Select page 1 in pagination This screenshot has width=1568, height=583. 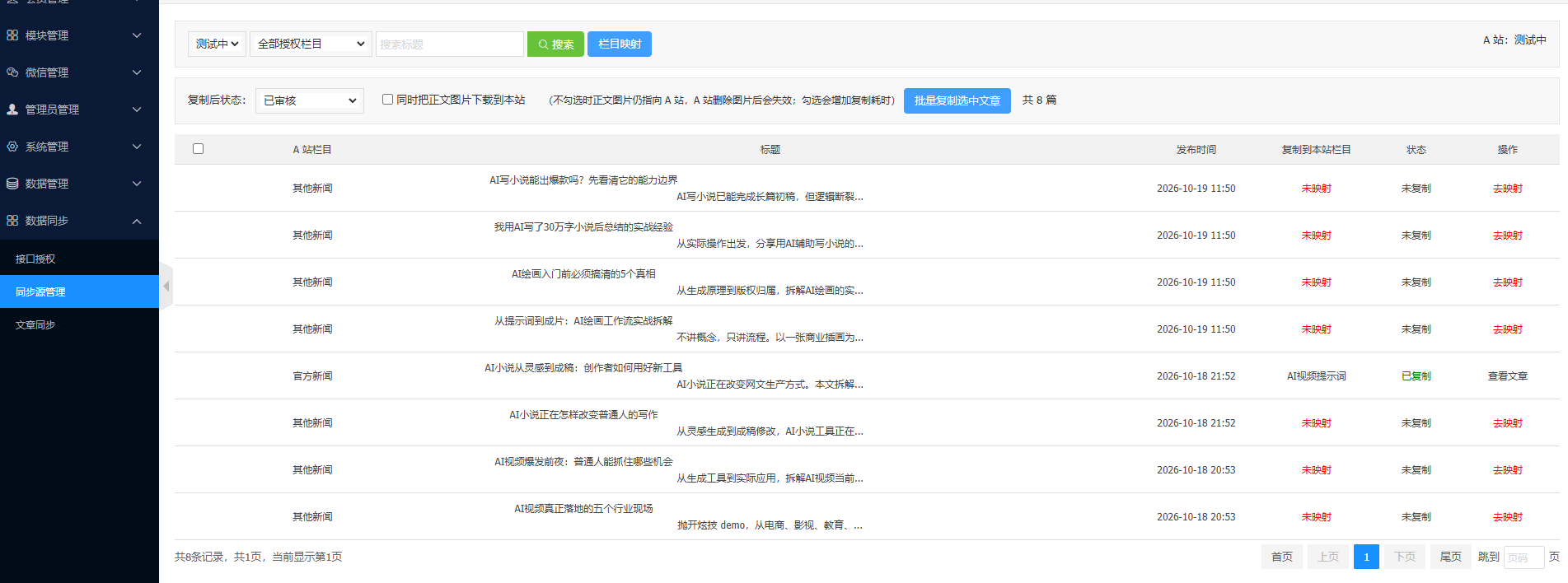point(1366,557)
